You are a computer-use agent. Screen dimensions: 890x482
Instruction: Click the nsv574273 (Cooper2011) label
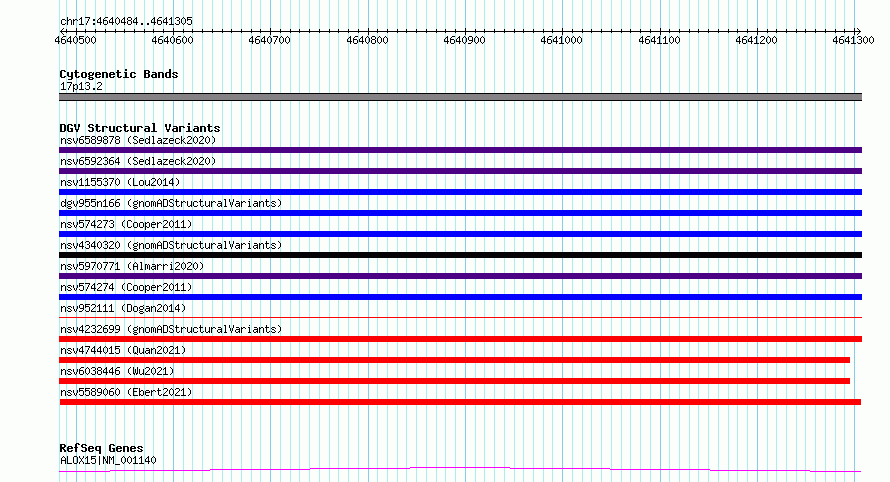click(x=126, y=224)
